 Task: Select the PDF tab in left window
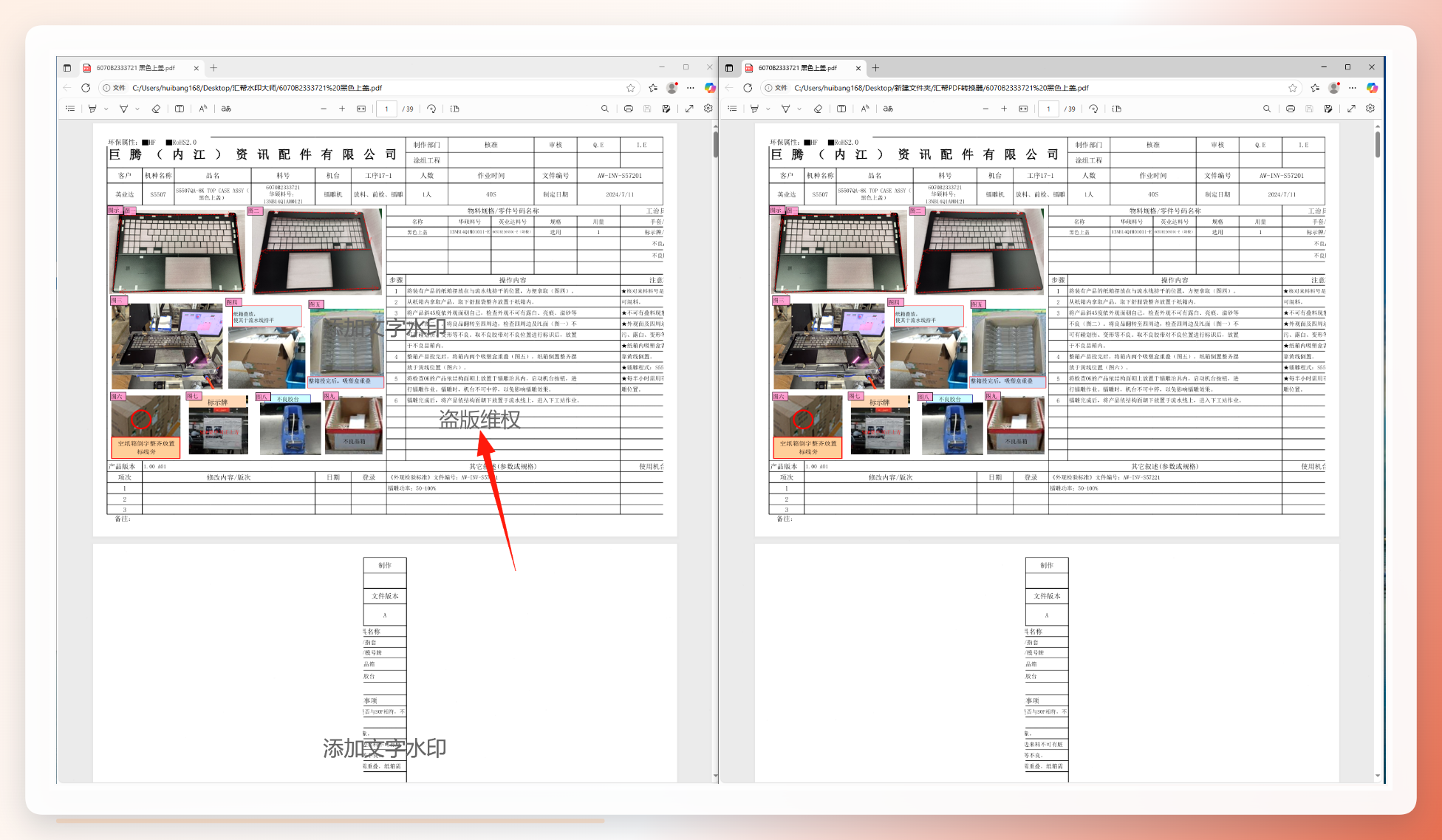coord(140,68)
